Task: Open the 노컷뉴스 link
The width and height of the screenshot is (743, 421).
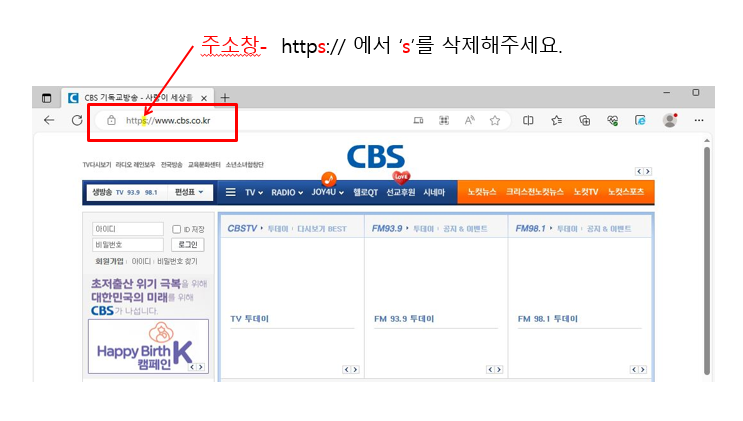Action: pos(482,192)
